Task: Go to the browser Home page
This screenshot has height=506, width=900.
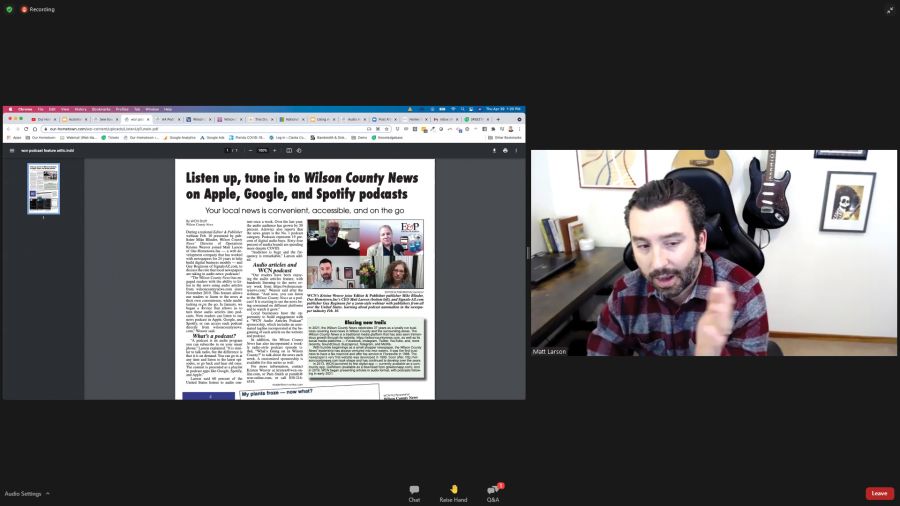Action: coord(35,129)
